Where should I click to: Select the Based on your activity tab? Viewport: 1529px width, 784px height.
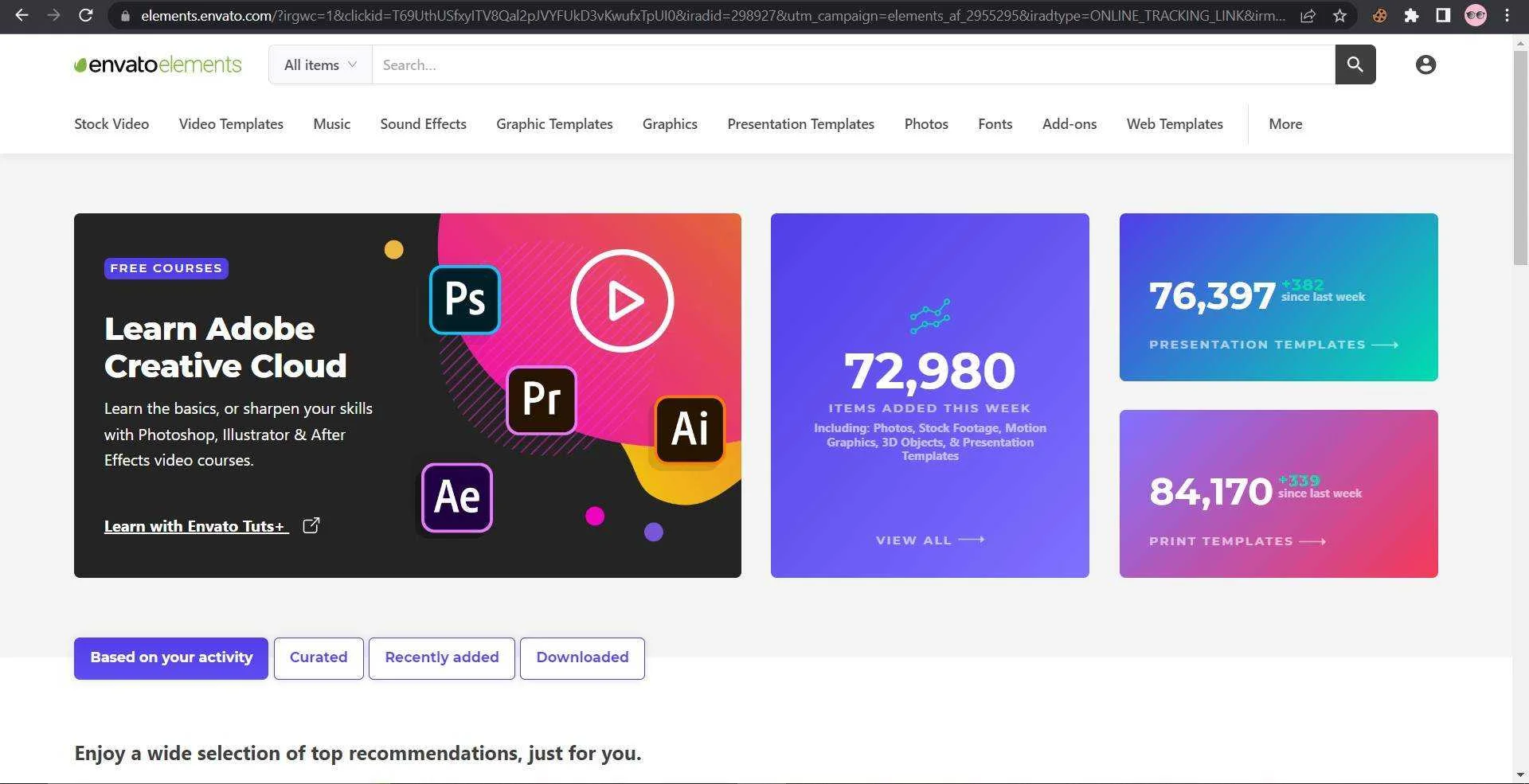171,658
